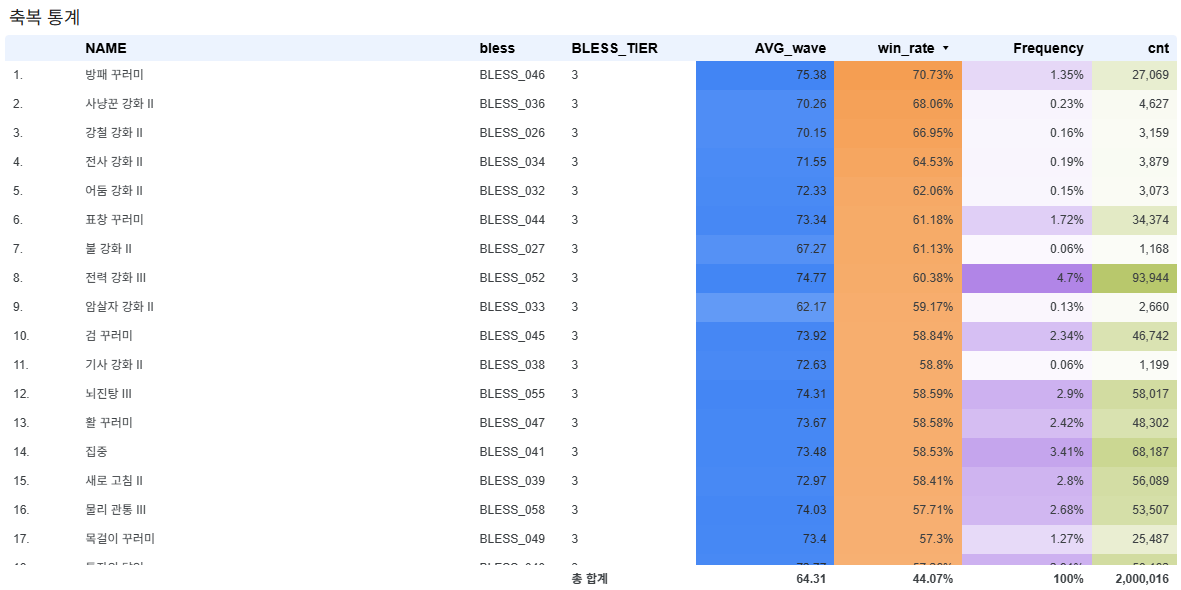1181x590 pixels.
Task: Sort table by the AVG_wave column header
Action: [790, 48]
